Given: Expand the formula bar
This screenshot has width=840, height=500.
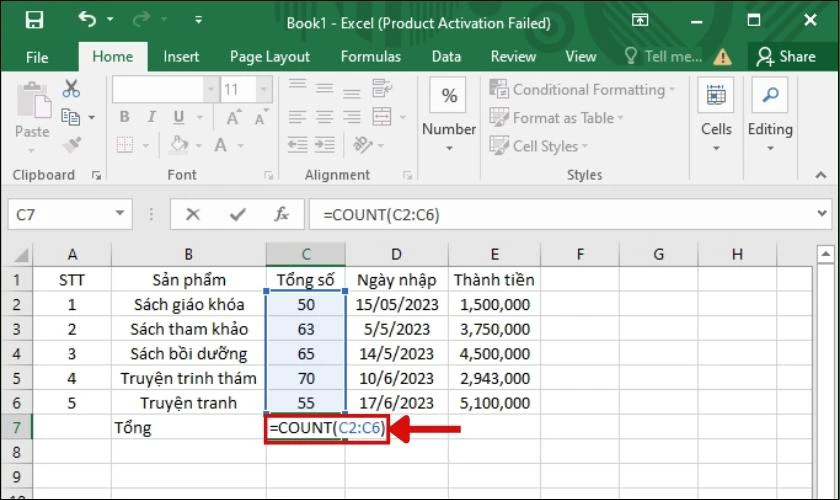Looking at the screenshot, I should click(x=822, y=213).
